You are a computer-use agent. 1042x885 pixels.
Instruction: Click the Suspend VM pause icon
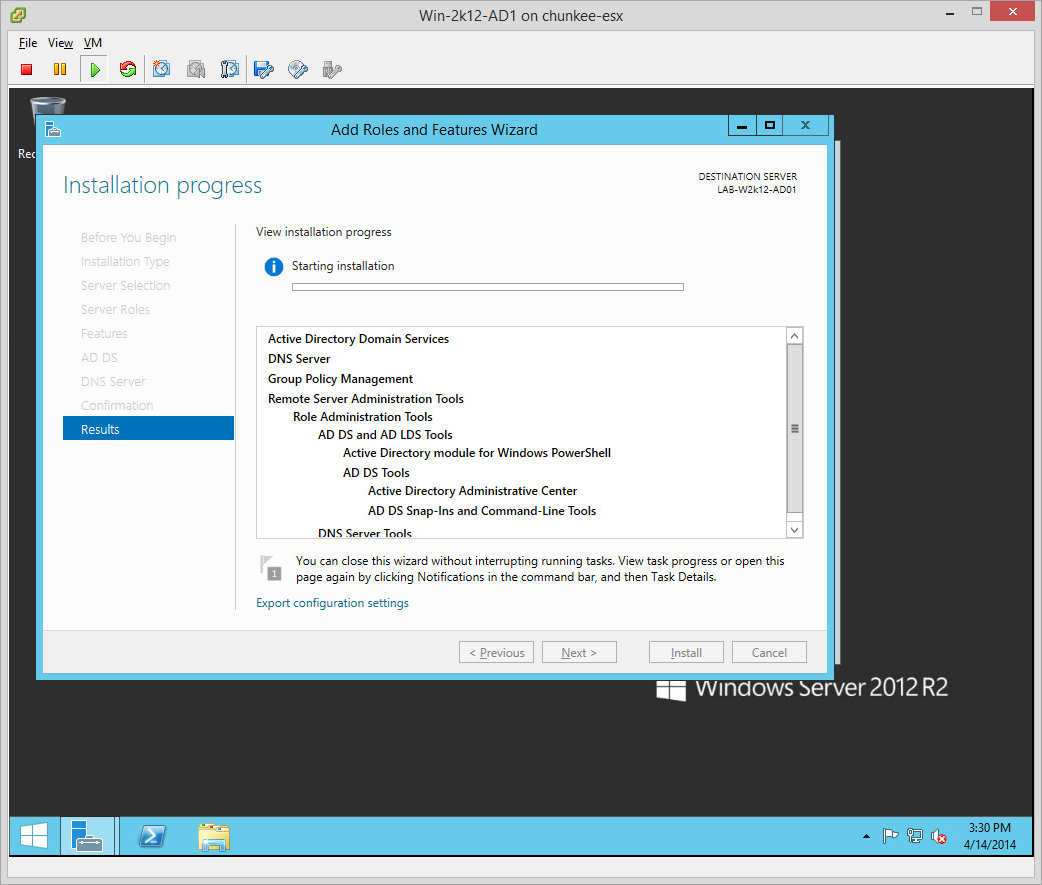pos(60,69)
